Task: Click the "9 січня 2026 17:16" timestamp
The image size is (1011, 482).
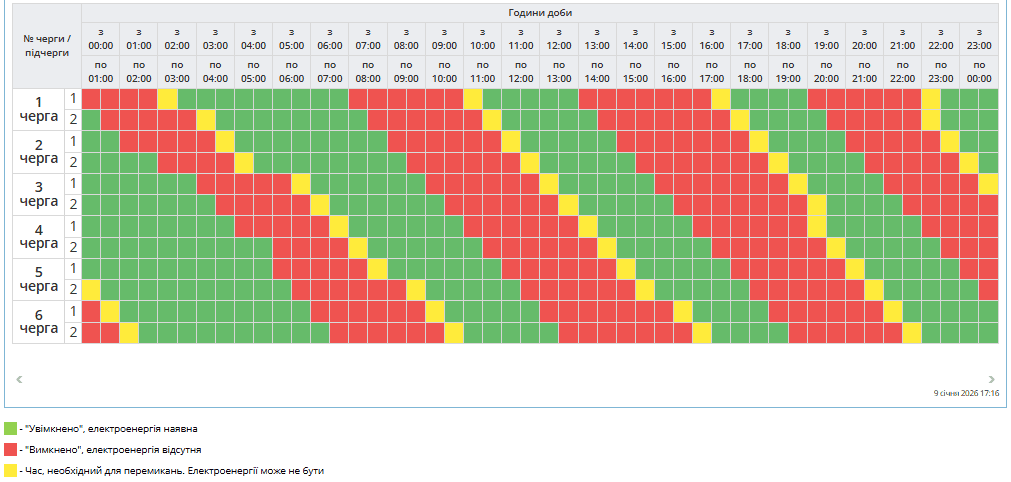Action: [966, 393]
